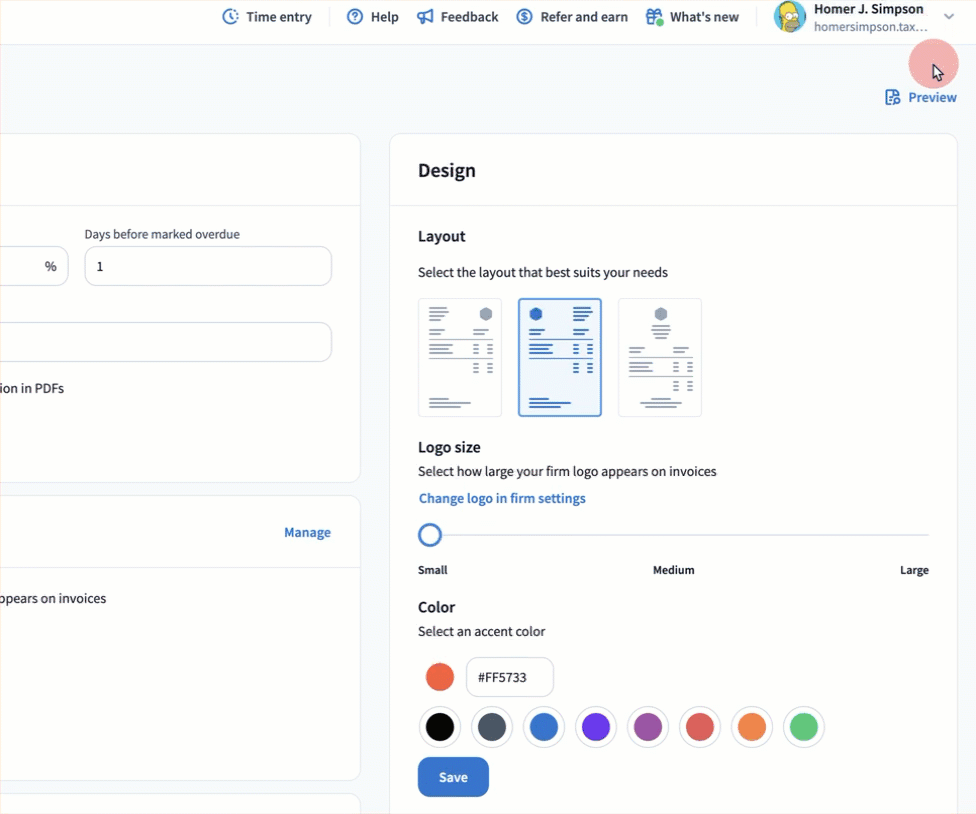Choose the highlighted blue invoice layout
This screenshot has height=814, width=976.
pyautogui.click(x=560, y=357)
